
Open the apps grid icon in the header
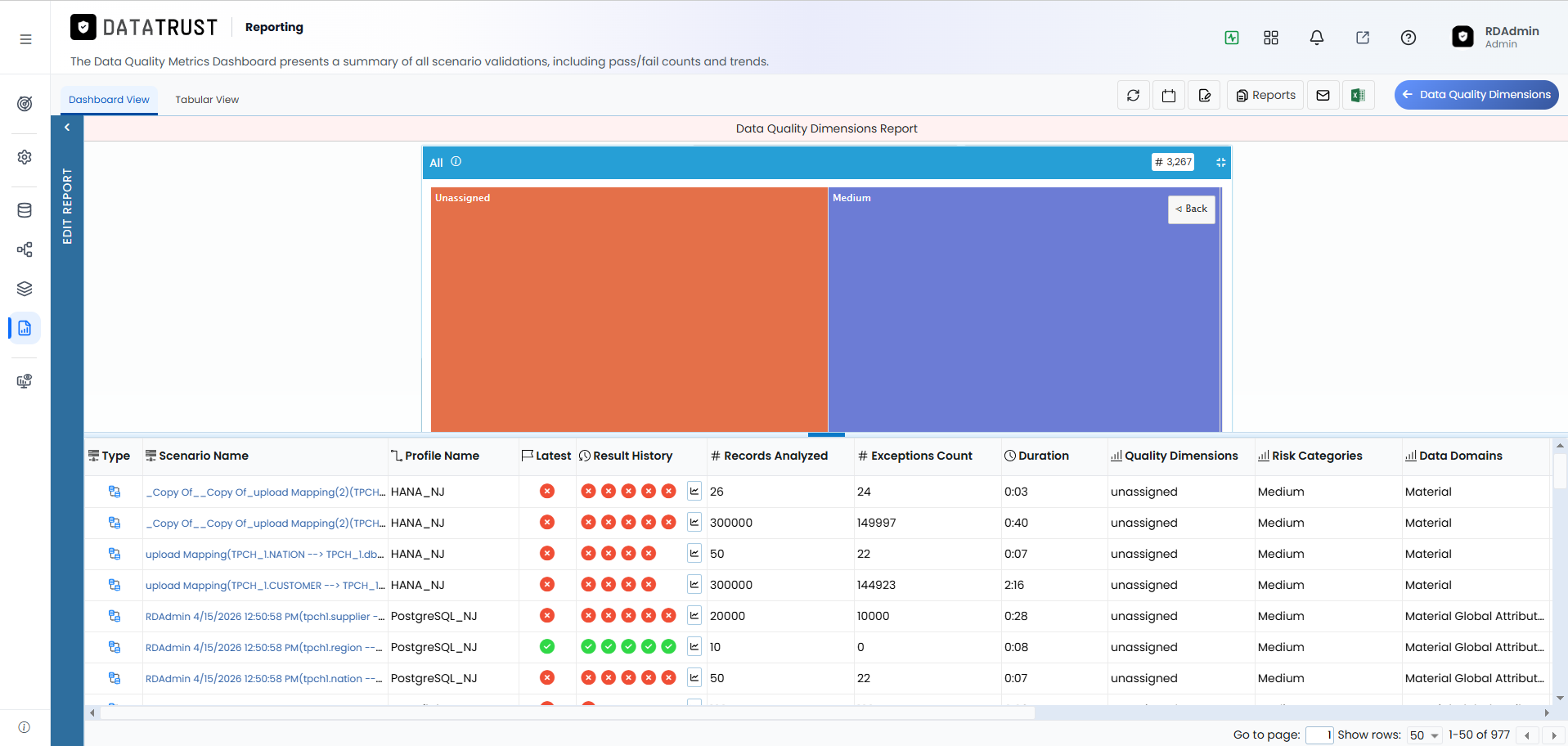1271,38
